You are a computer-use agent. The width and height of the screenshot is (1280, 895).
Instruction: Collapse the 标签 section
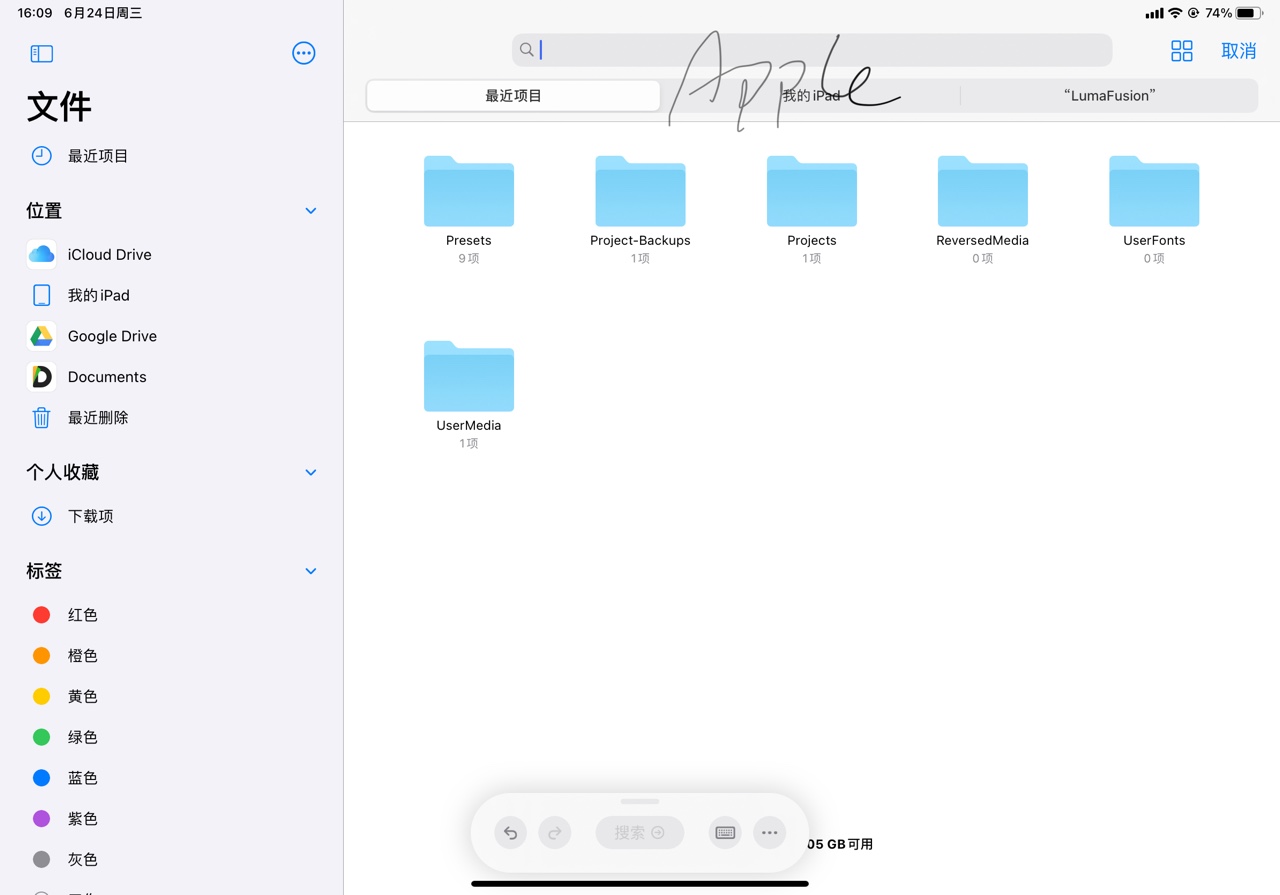[x=310, y=571]
